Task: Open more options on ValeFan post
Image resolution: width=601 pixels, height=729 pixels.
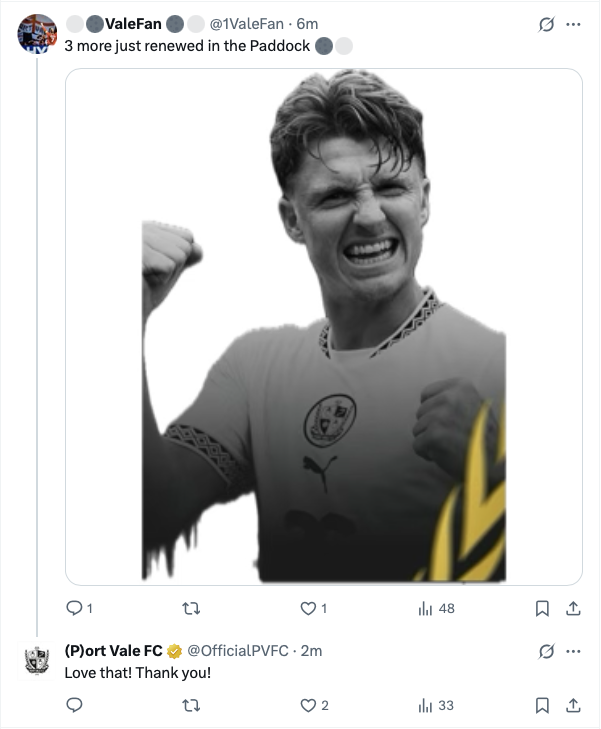Action: click(x=573, y=24)
